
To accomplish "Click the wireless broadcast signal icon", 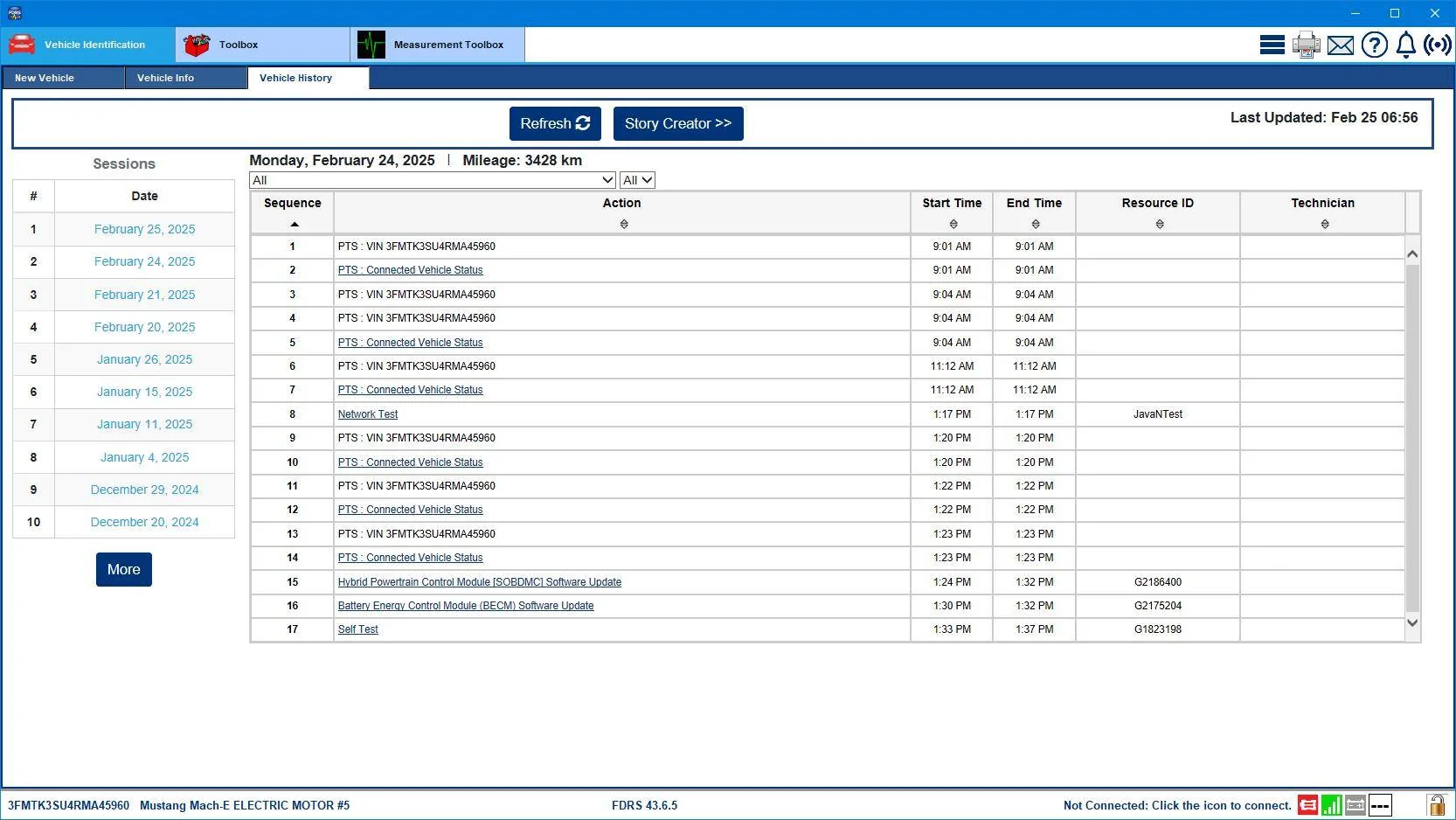I will tap(1437, 45).
